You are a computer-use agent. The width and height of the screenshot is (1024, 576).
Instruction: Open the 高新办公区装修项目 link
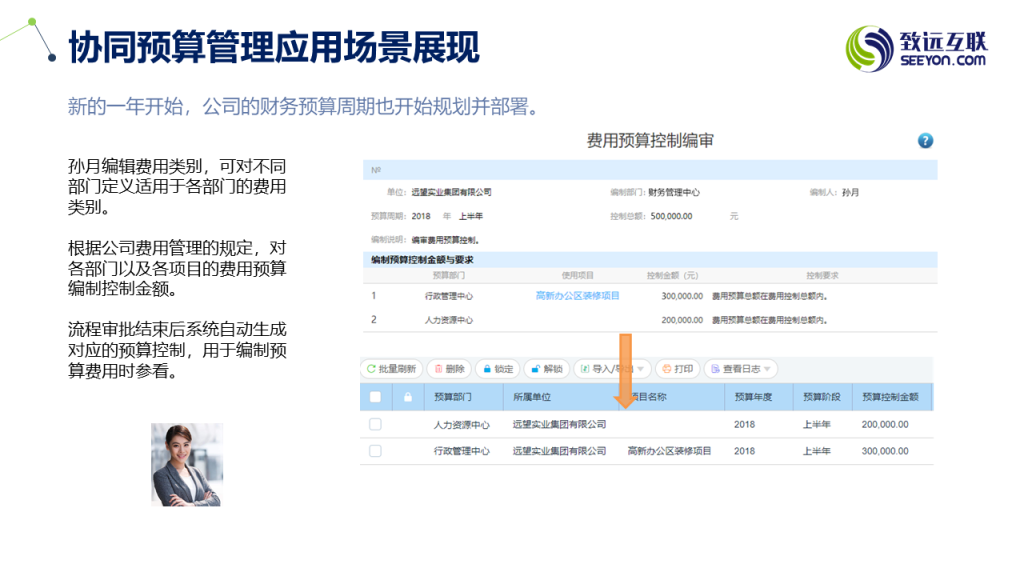click(577, 296)
